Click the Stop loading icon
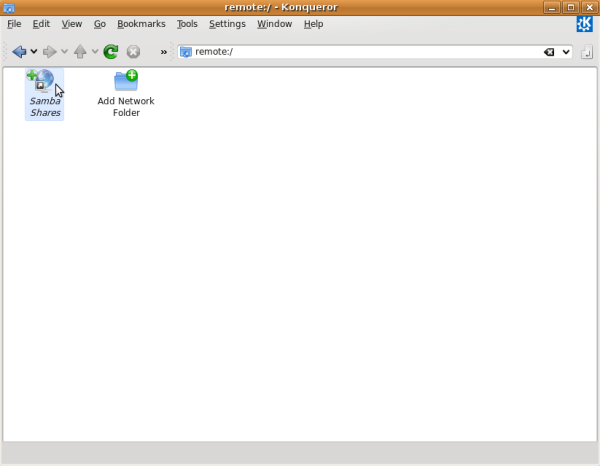 coord(133,52)
